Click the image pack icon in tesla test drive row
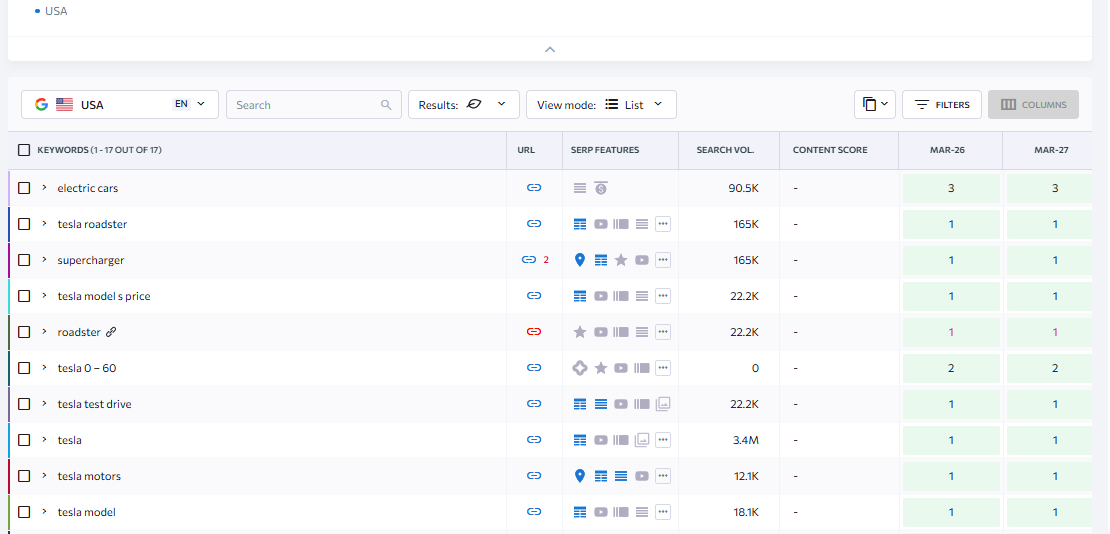This screenshot has height=534, width=1110. [663, 404]
